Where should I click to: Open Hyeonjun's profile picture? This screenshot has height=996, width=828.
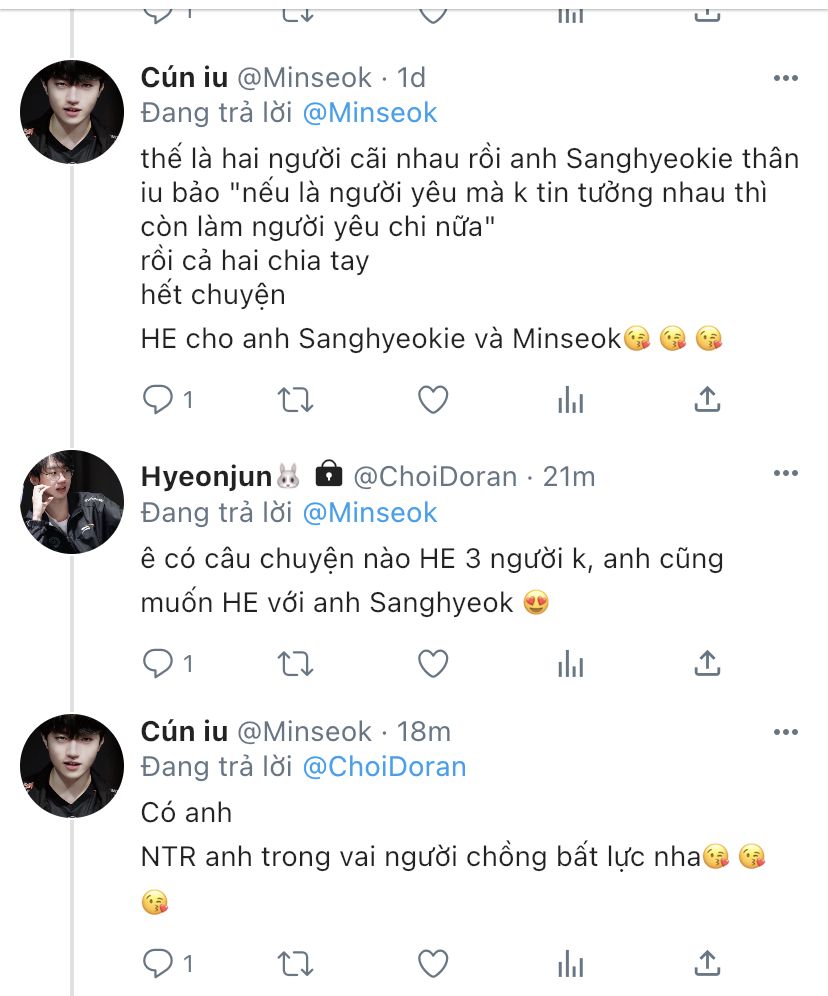pyautogui.click(x=72, y=502)
